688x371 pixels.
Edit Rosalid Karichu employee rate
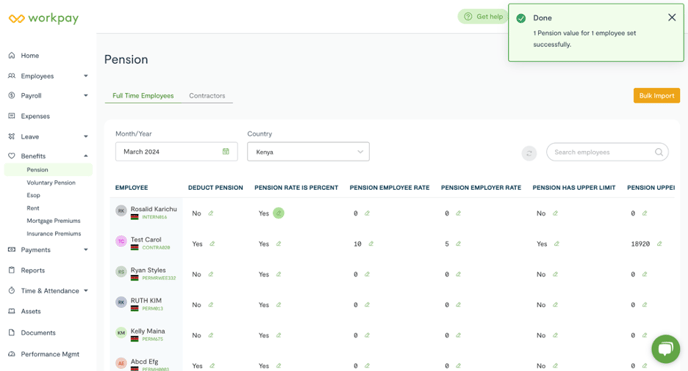click(367, 213)
